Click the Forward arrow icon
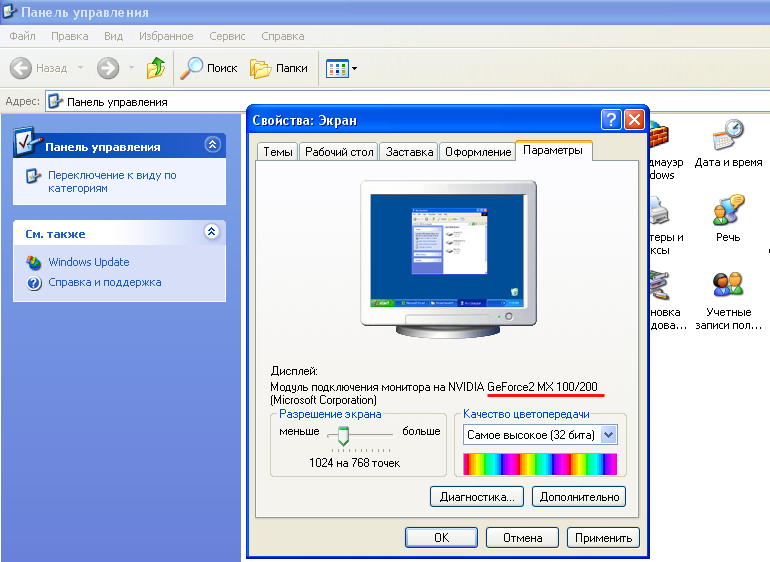Image resolution: width=770 pixels, height=562 pixels. pos(108,68)
